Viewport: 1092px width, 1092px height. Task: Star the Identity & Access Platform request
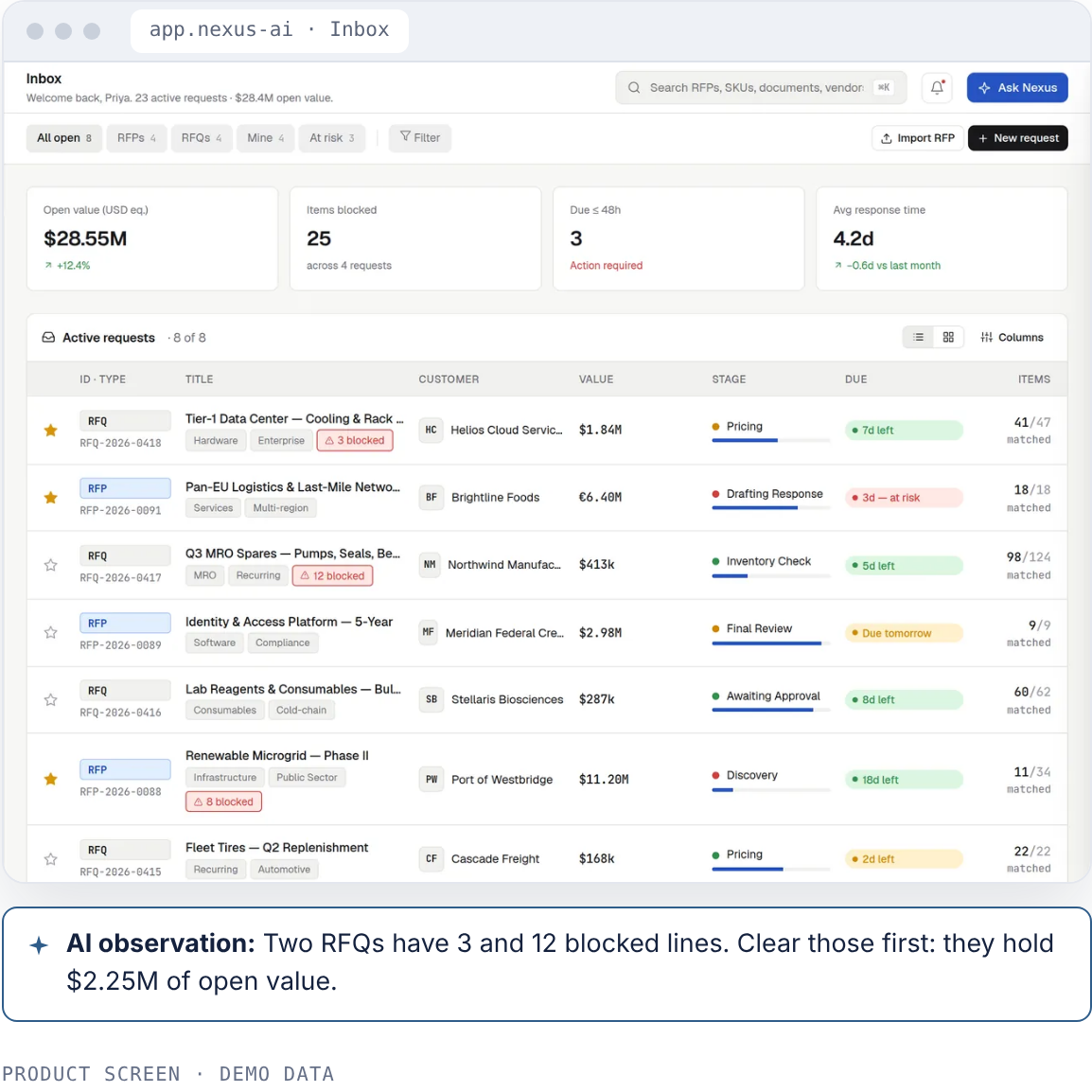coord(51,632)
